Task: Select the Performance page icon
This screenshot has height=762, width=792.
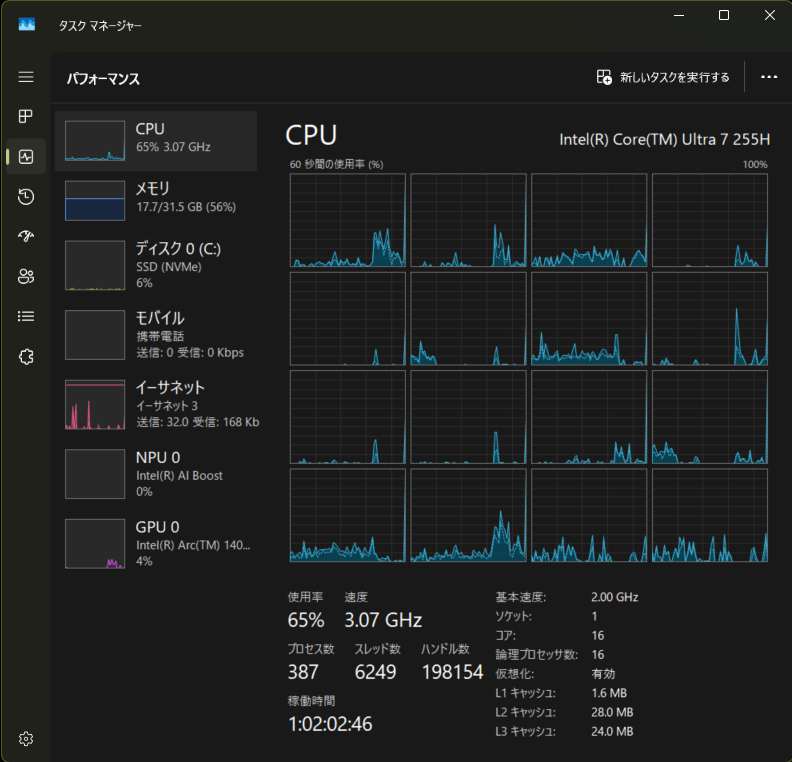Action: [x=26, y=157]
